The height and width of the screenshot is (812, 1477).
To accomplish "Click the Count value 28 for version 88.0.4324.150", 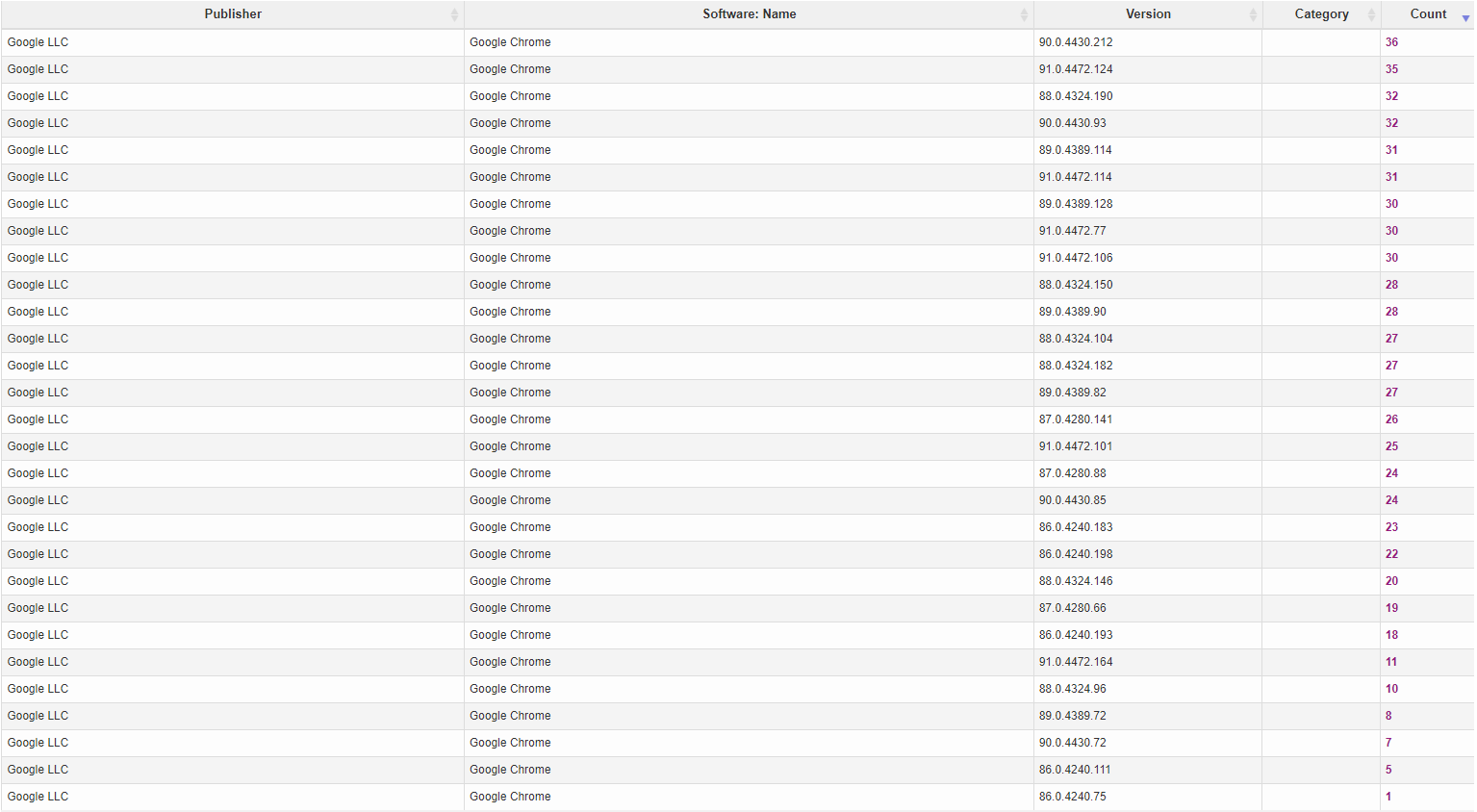I will (1391, 285).
